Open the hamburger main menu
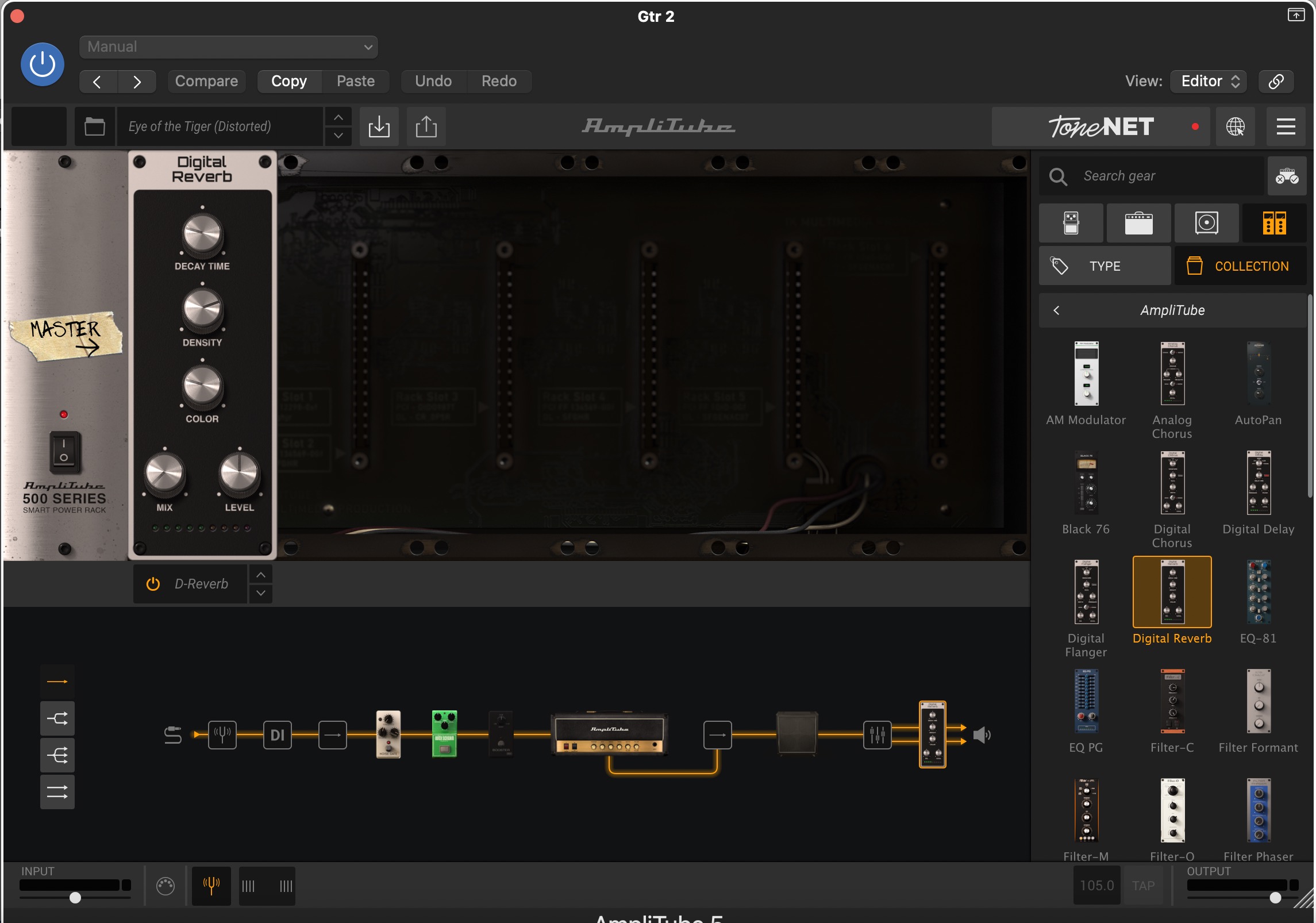 1286,126
